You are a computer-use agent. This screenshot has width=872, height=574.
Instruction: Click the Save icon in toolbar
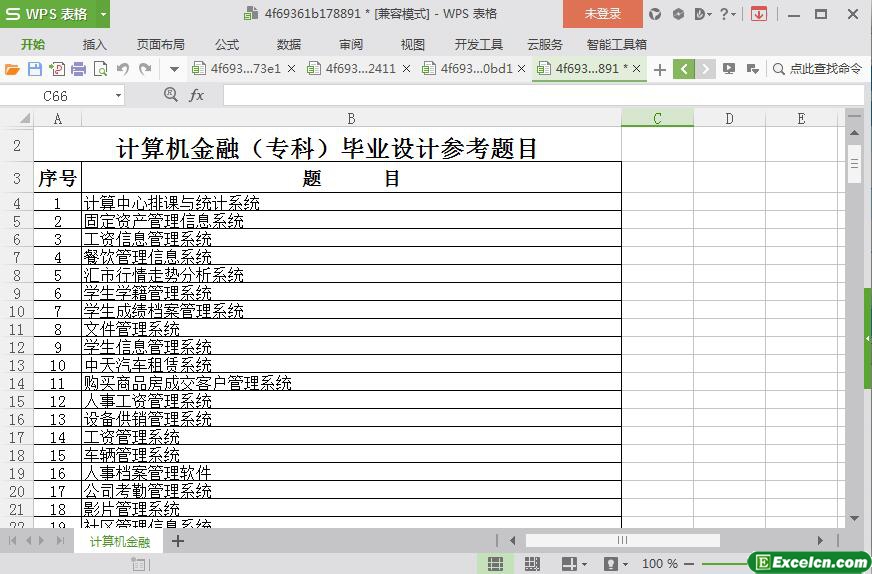(34, 69)
